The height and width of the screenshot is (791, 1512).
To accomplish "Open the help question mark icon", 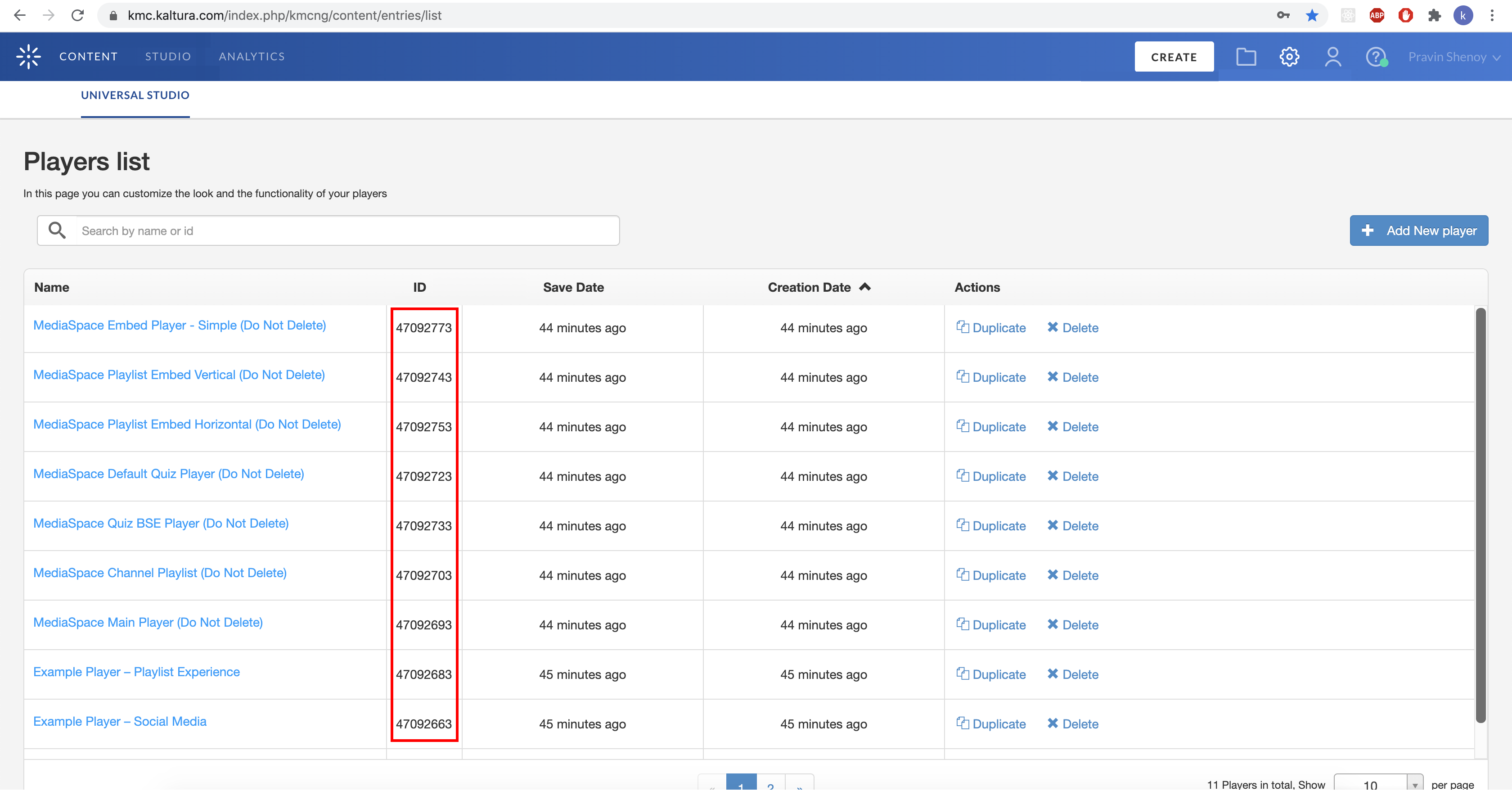I will (1376, 57).
